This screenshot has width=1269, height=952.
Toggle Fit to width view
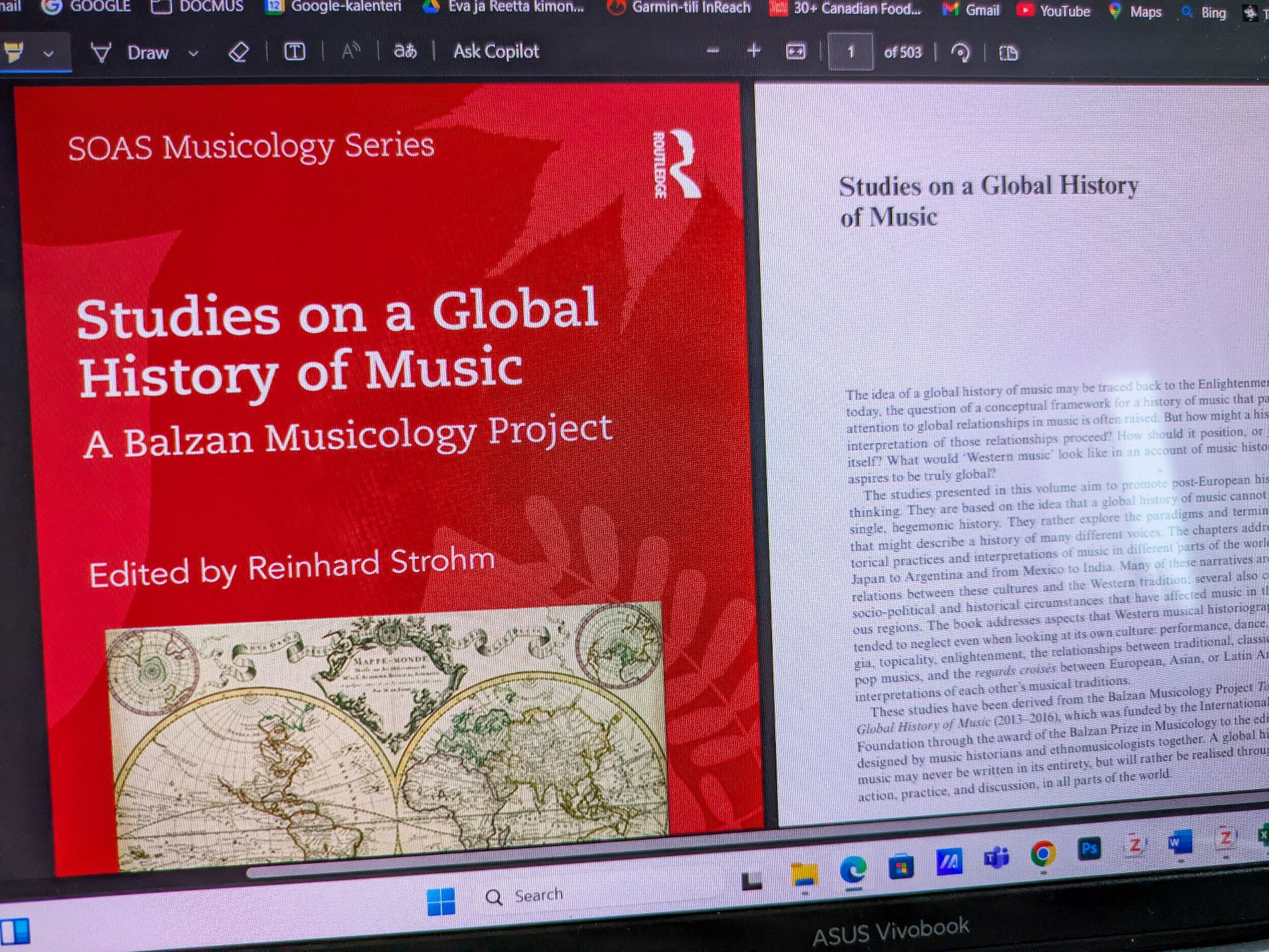[x=796, y=51]
